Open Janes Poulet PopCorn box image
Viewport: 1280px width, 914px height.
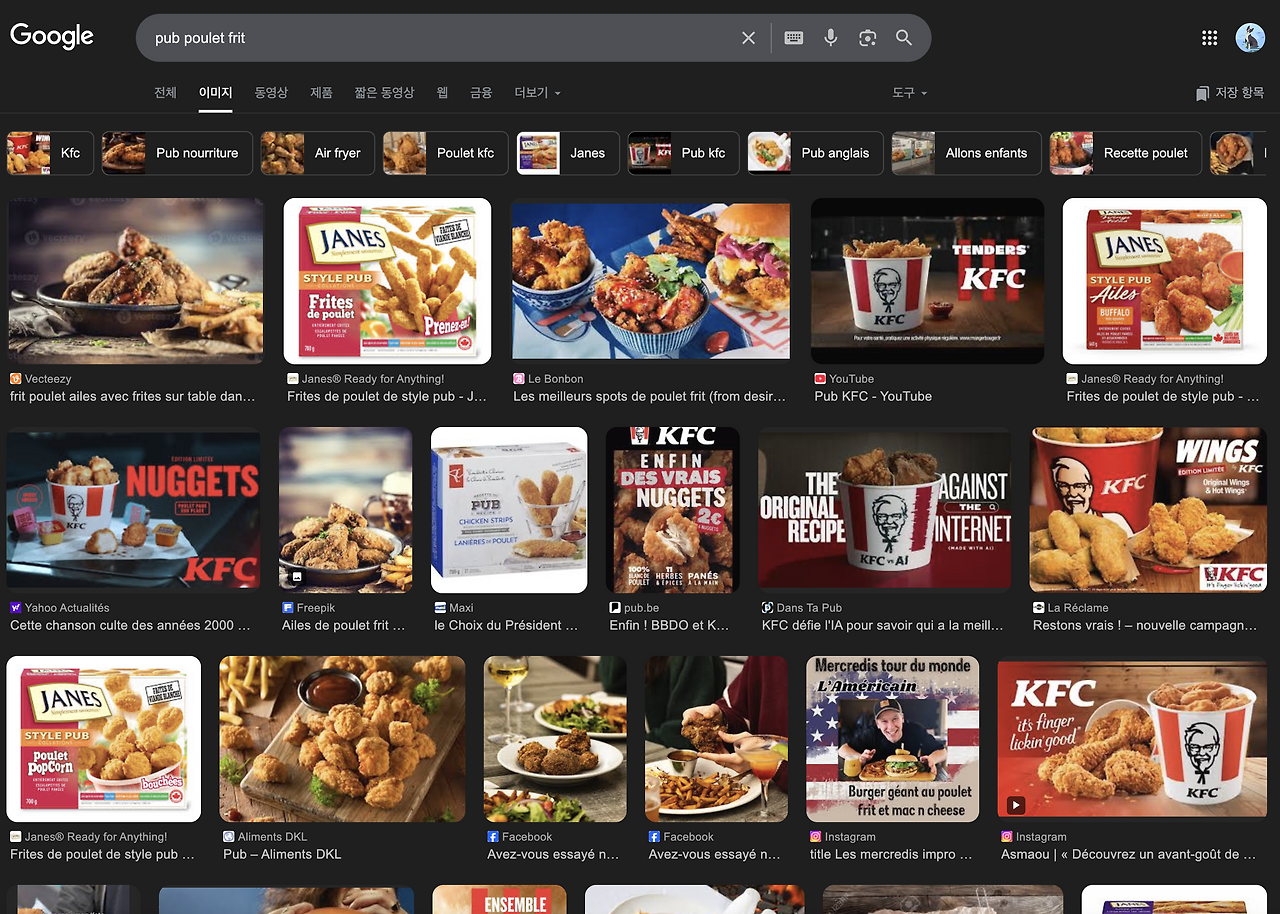click(x=104, y=739)
